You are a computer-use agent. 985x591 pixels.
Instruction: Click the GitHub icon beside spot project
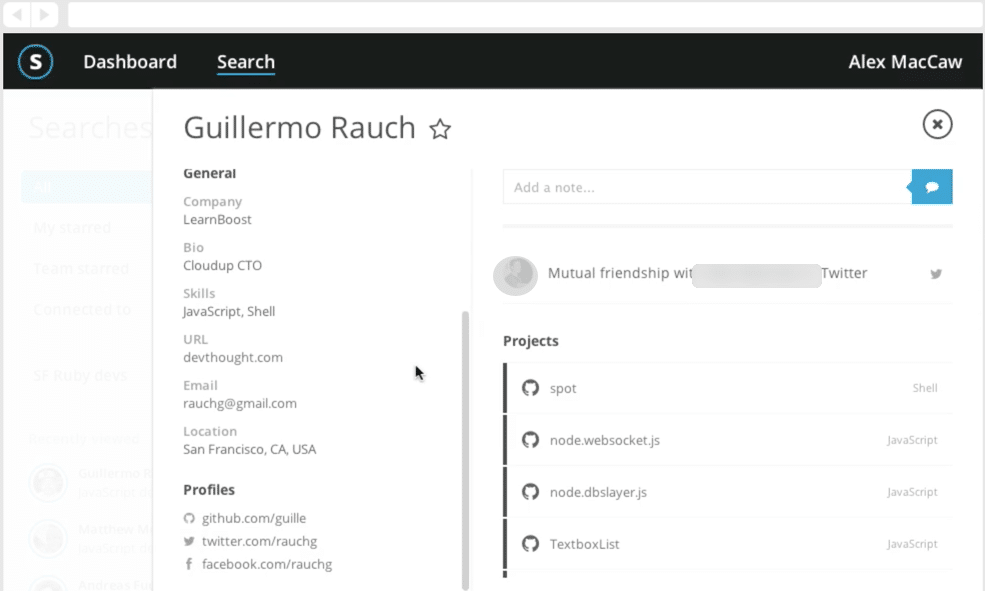click(530, 388)
